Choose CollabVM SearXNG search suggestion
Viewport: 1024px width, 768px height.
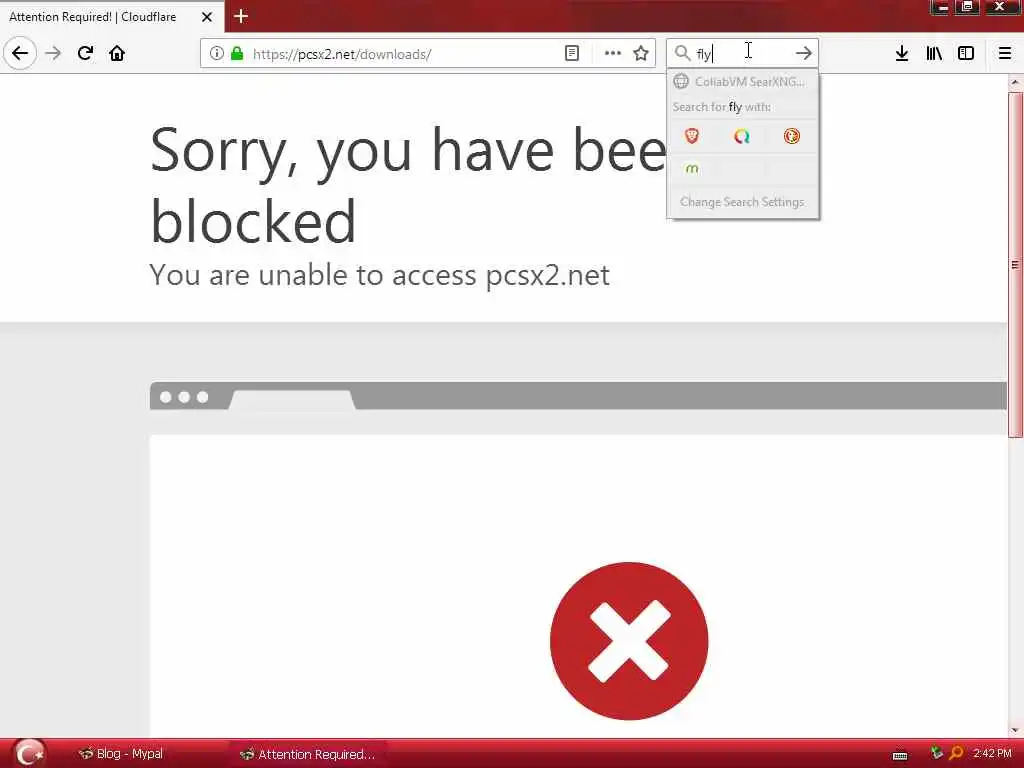coord(743,82)
